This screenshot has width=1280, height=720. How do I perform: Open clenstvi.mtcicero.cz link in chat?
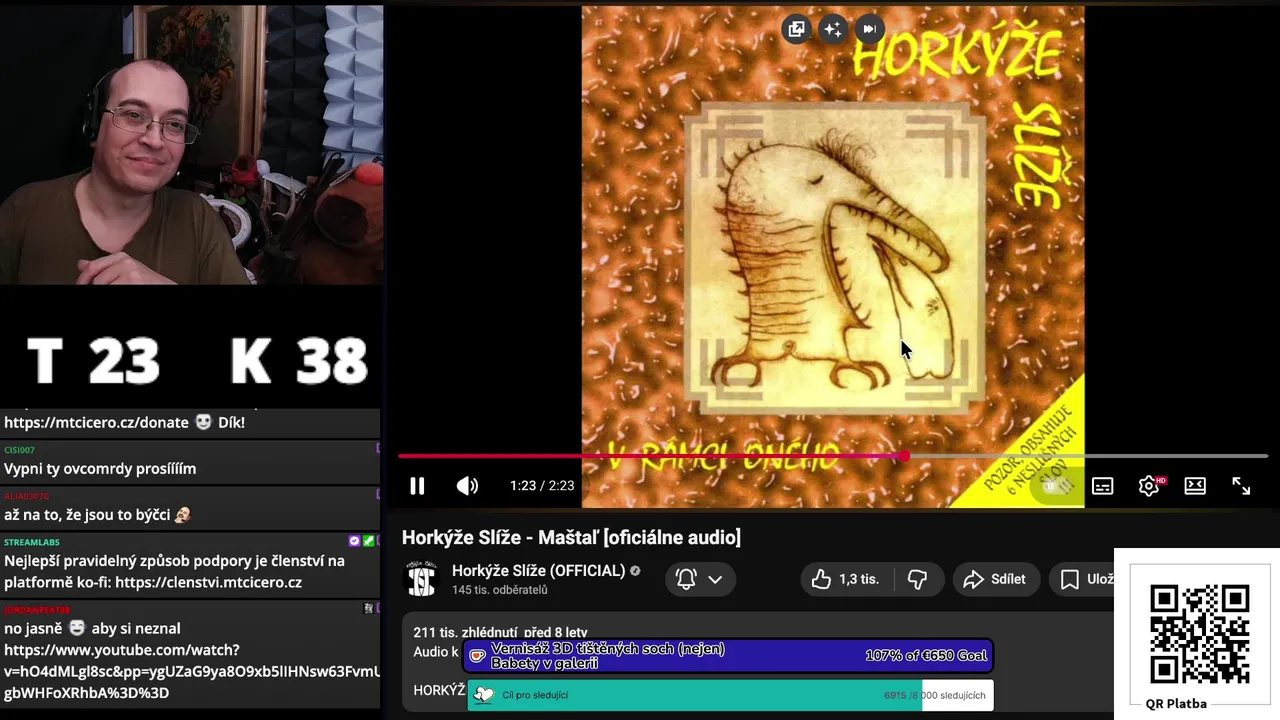coord(210,582)
